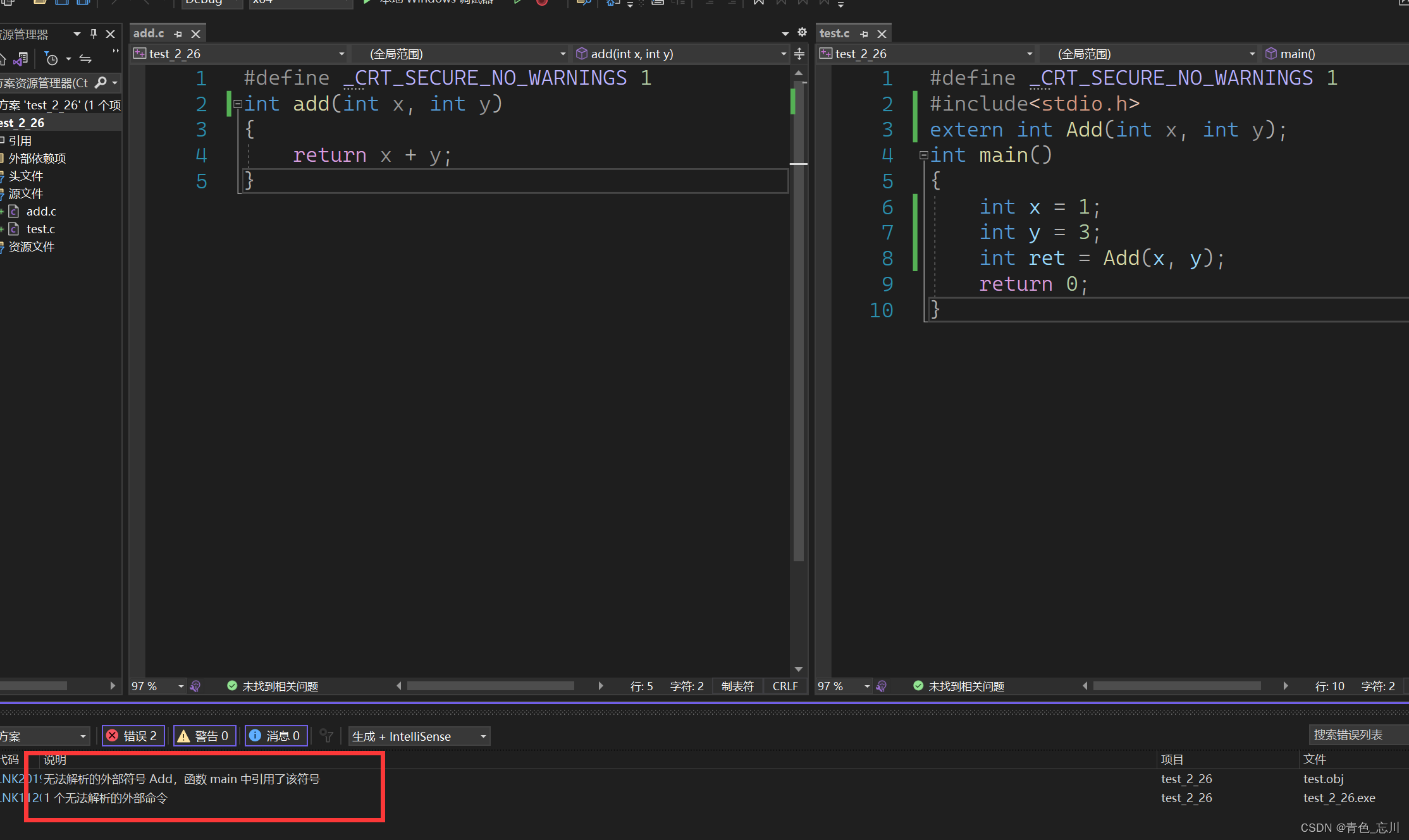Toggle the 错误 2 errors filter

(x=133, y=736)
